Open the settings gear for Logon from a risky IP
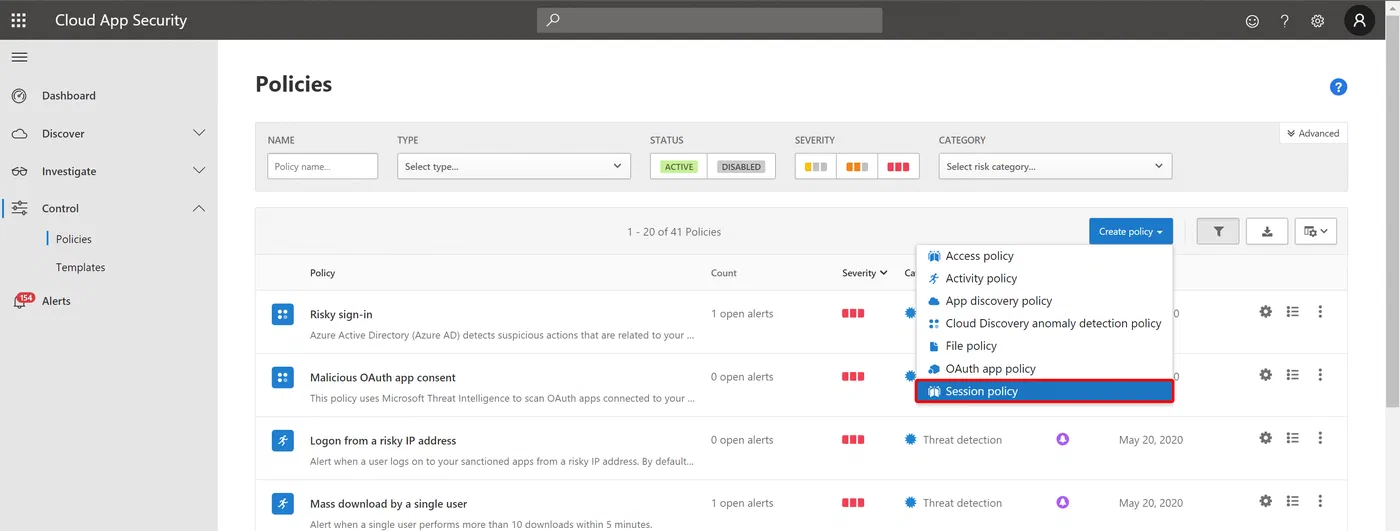 coord(1266,438)
